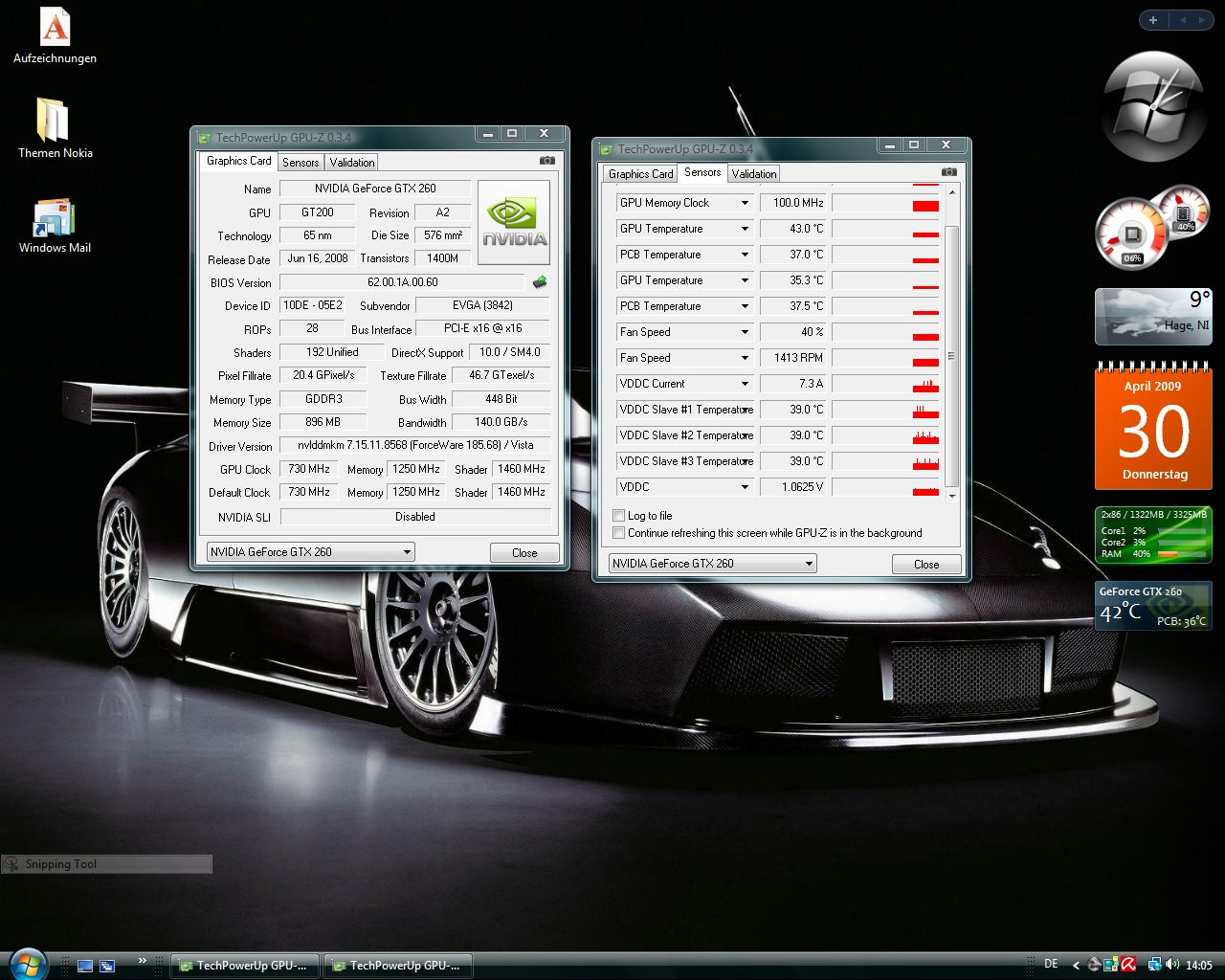
Task: Switch to first TechPowerUp GPU-Z taskbar button
Action: pyautogui.click(x=245, y=966)
